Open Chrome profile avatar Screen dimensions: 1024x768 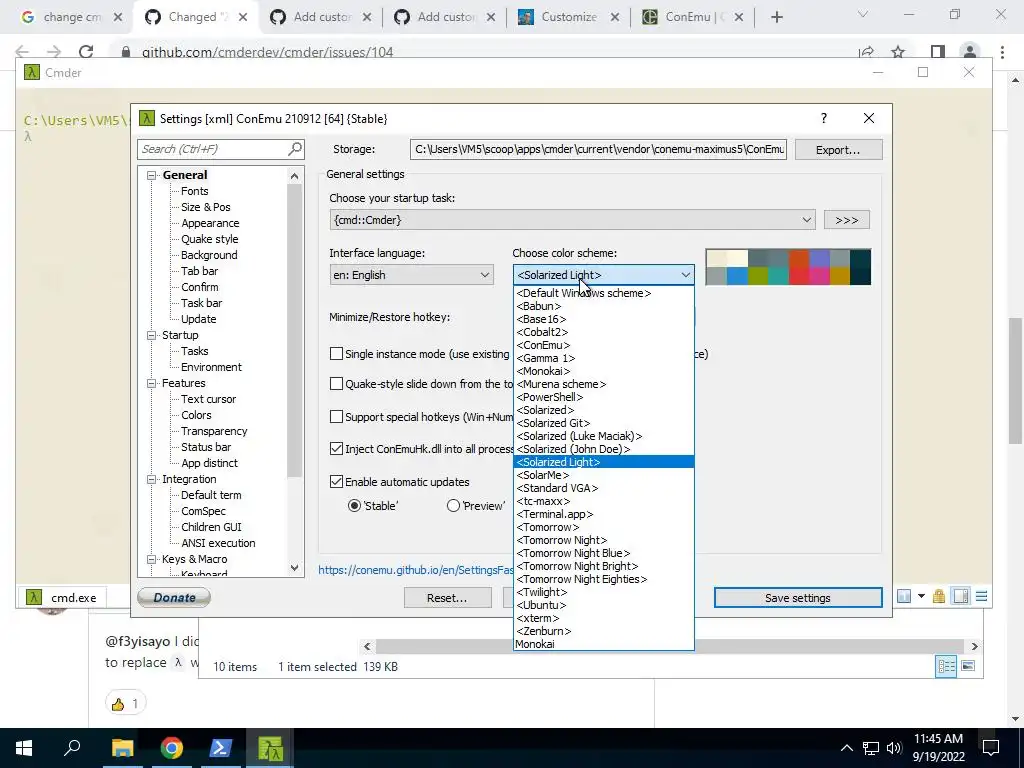pos(970,52)
